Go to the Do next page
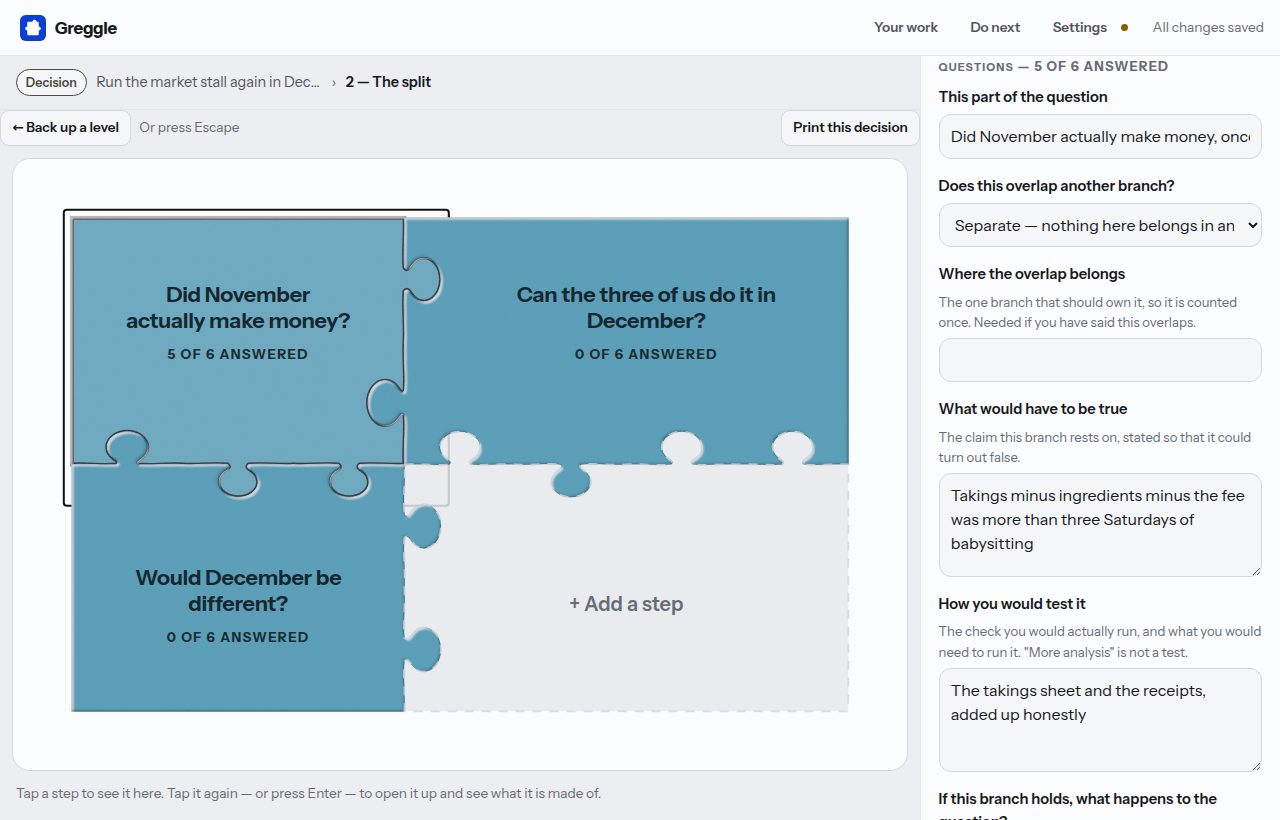 coord(995,28)
